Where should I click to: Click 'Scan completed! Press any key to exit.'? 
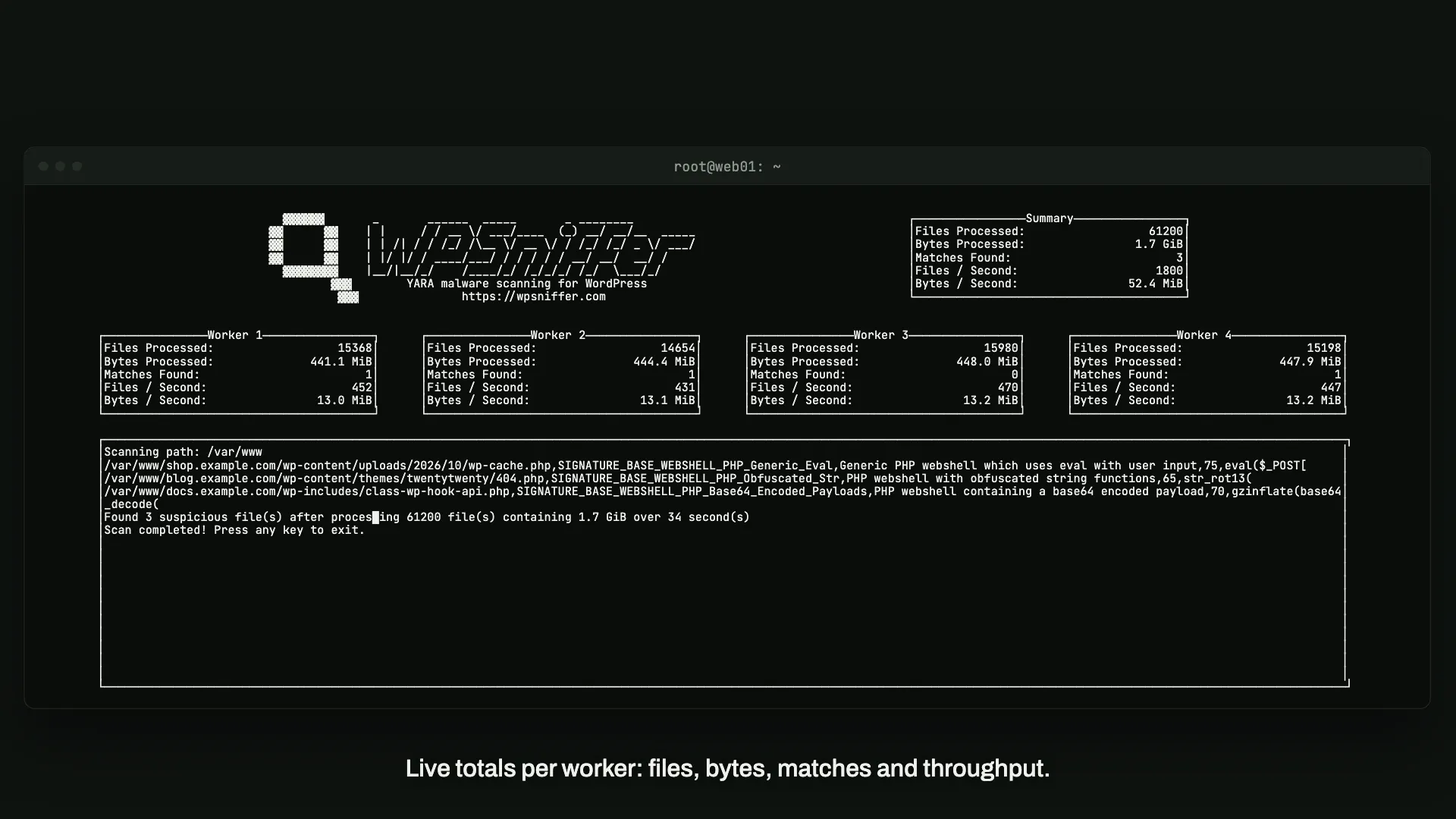(x=234, y=530)
